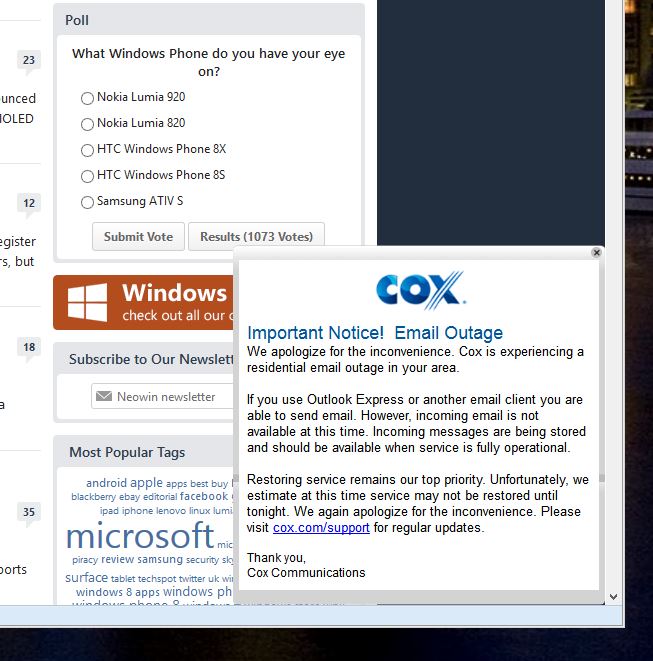
Task: Open the 'techspot' tag
Action: (157, 579)
